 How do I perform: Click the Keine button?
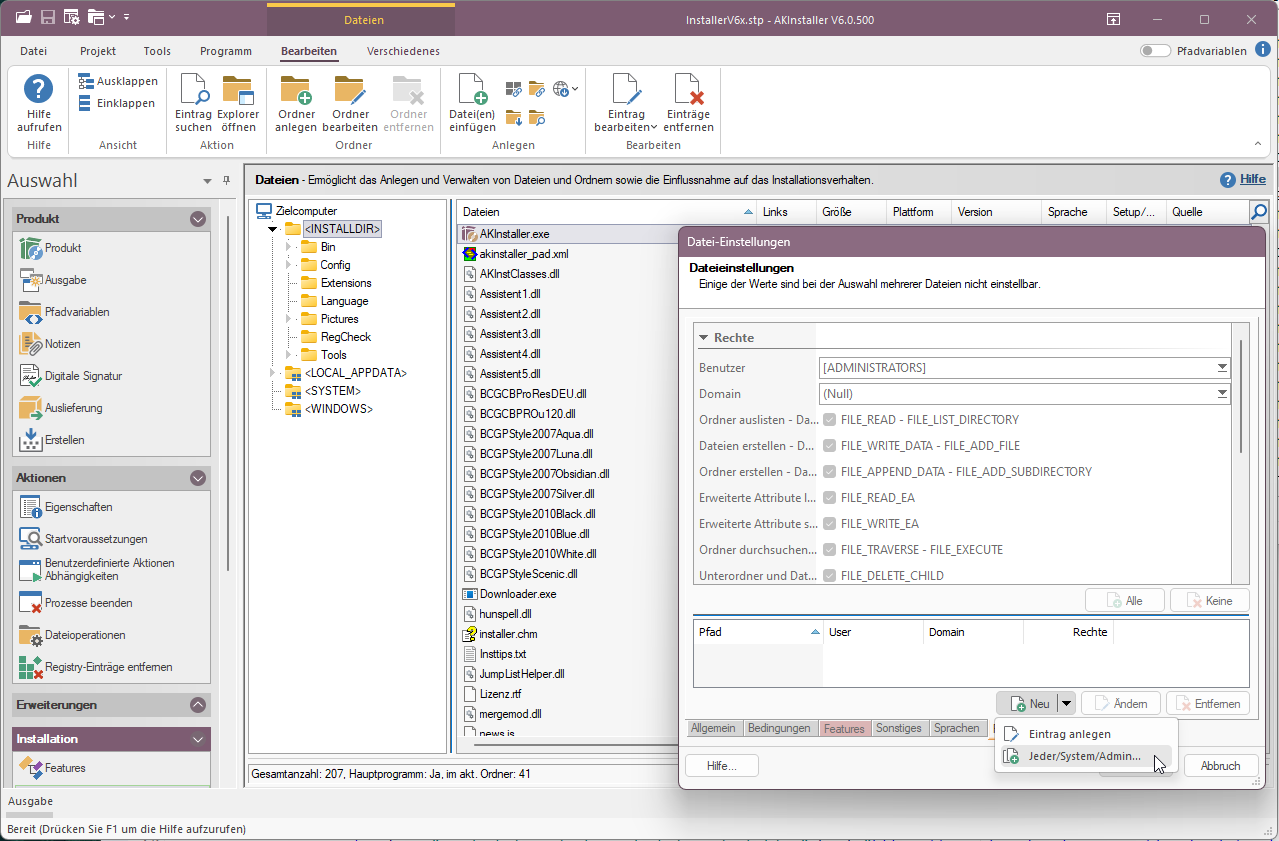1209,601
